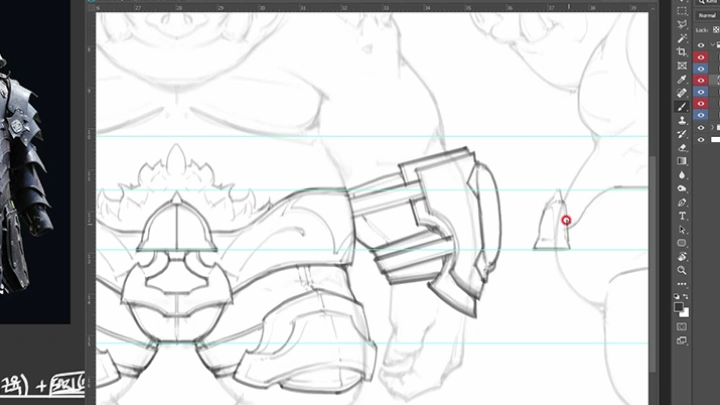
Task: Open the Normal blend mode dropdown
Action: 707,16
